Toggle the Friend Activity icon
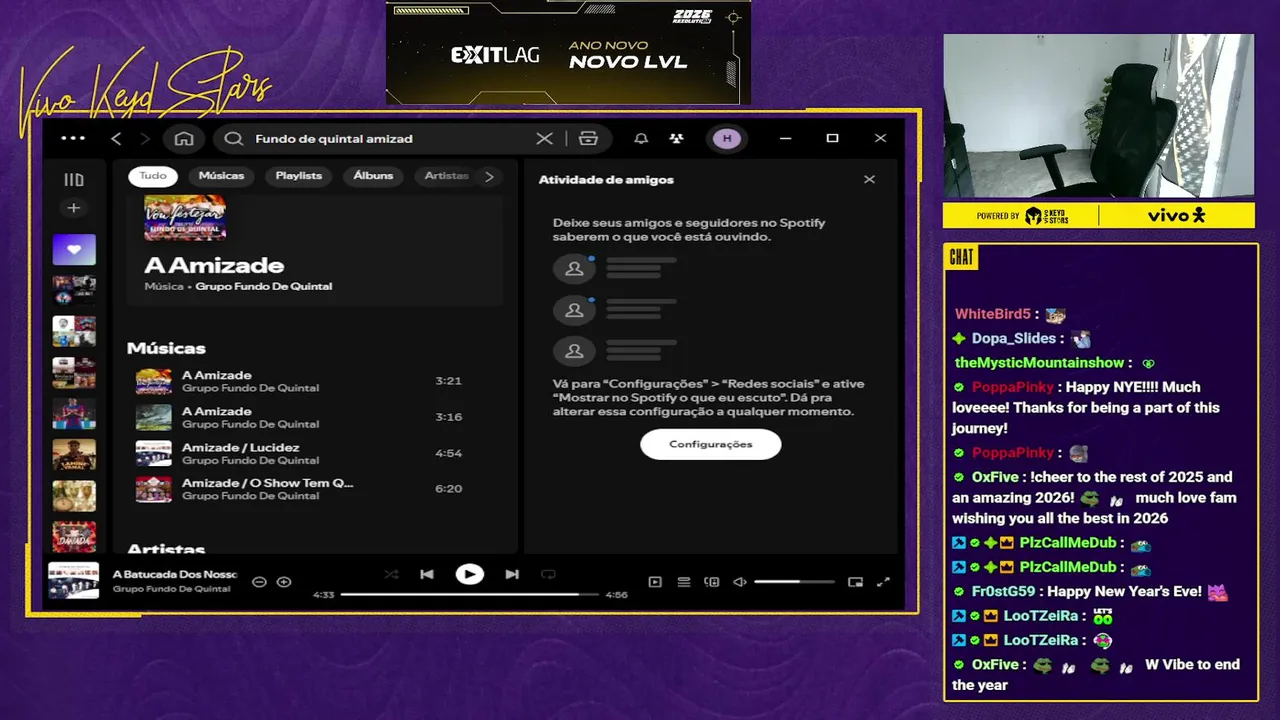The height and width of the screenshot is (720, 1280). tap(677, 138)
